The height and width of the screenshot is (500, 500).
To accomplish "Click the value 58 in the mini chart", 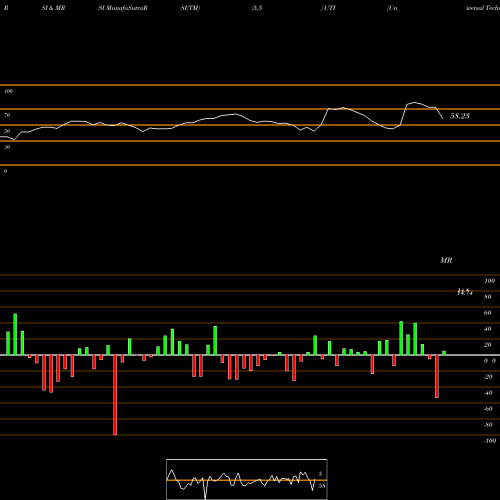I will [x=322, y=486].
